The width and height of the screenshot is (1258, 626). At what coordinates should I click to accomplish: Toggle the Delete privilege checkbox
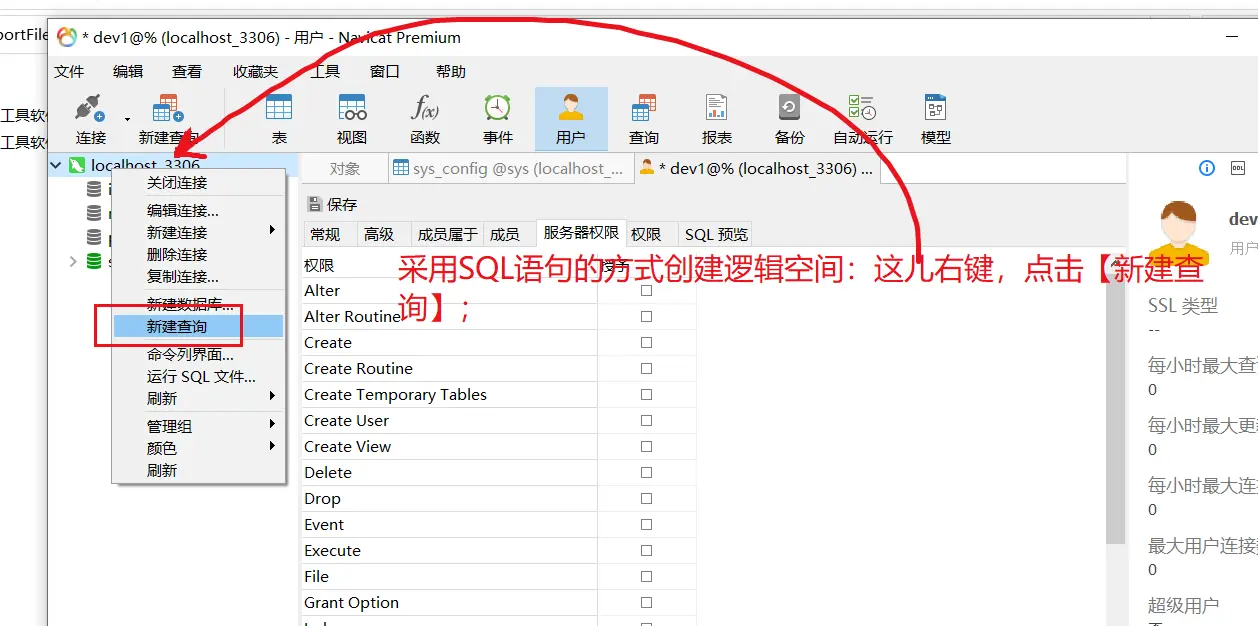click(x=646, y=472)
